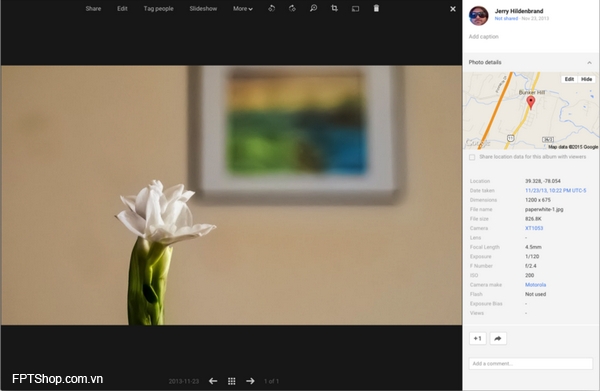
Task: Click the flower photo
Action: point(232,195)
